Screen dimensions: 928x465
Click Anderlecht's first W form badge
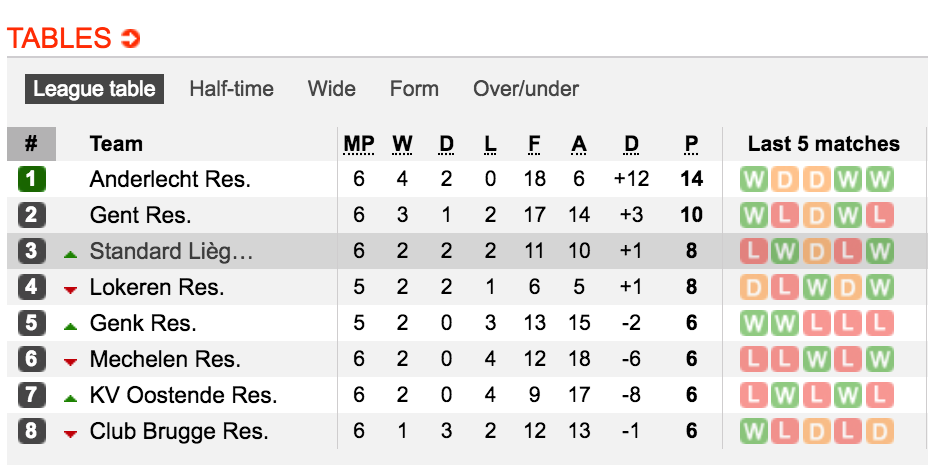coord(754,179)
